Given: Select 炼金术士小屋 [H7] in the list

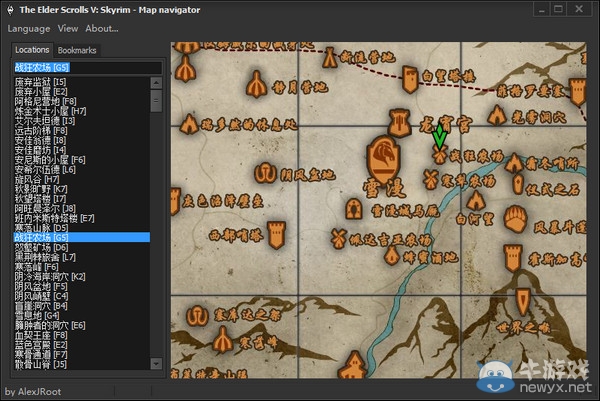Looking at the screenshot, I should [x=82, y=111].
